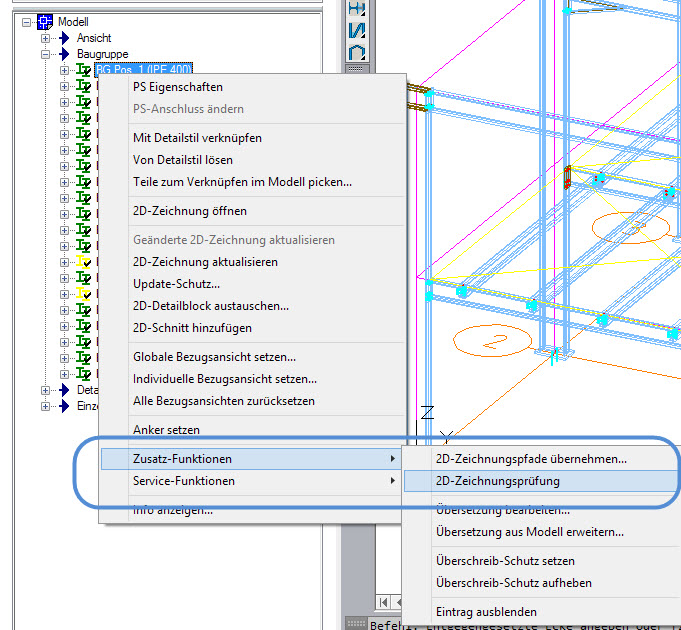Choose Von Detailstil lösen
Screen dimensions: 681x630
click(252, 160)
